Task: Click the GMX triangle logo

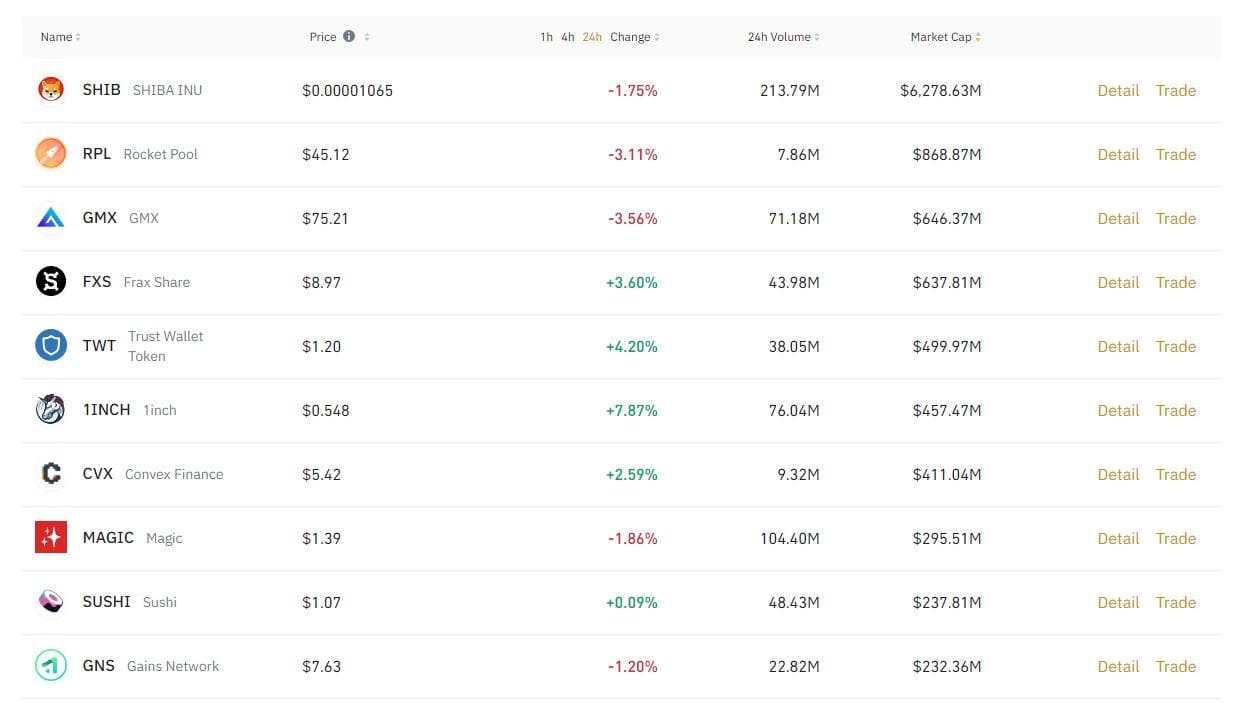Action: point(51,218)
